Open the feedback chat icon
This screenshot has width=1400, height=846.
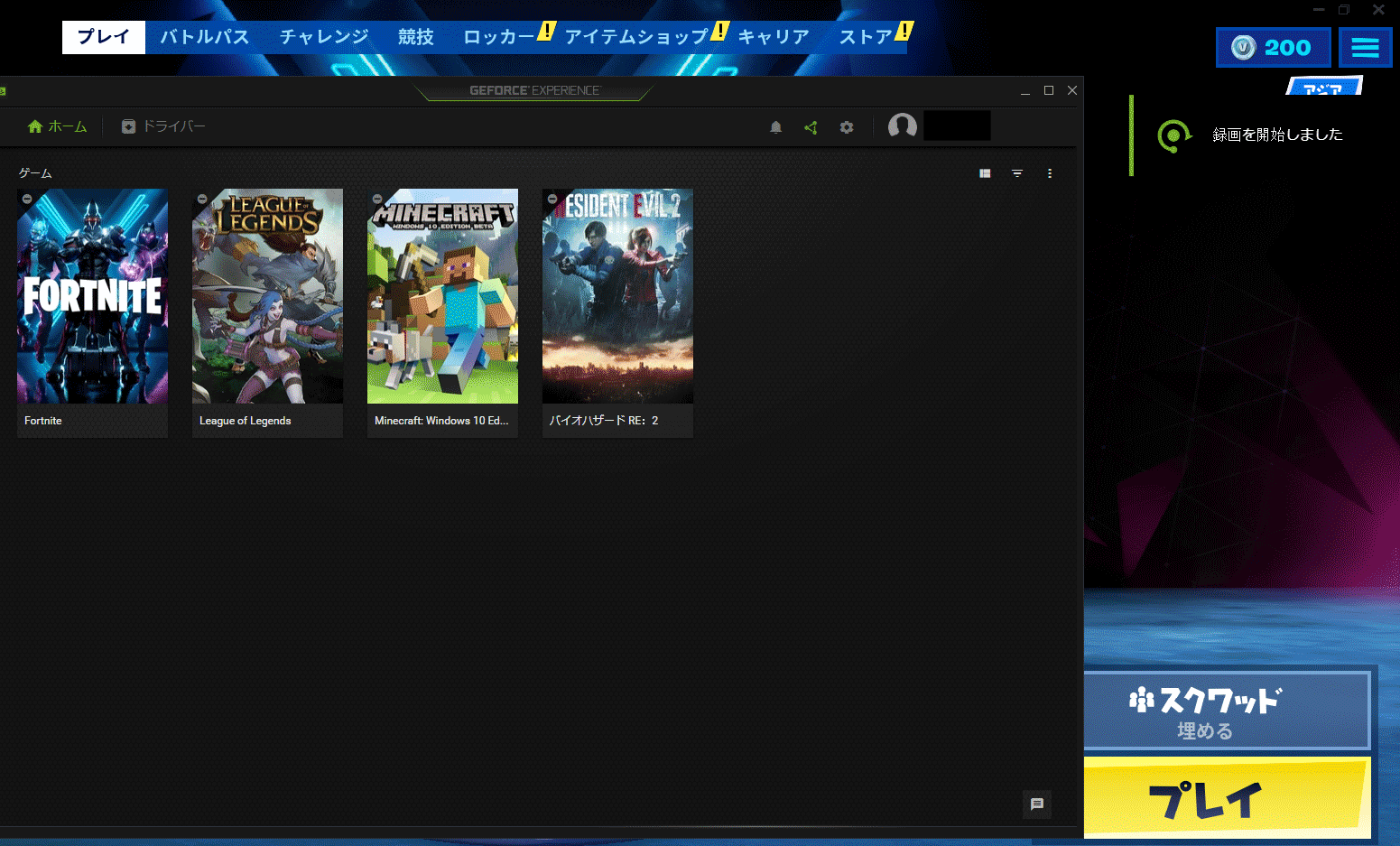coord(1037,804)
